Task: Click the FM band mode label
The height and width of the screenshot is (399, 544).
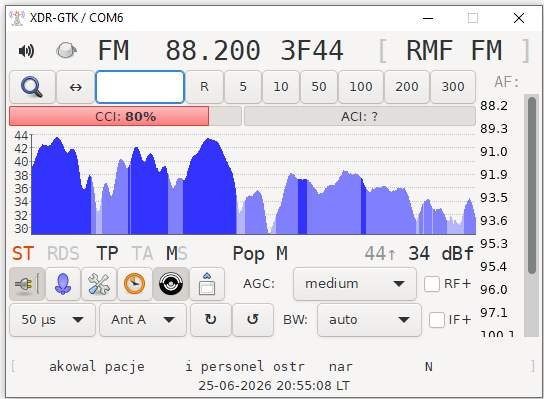Action: pos(113,51)
